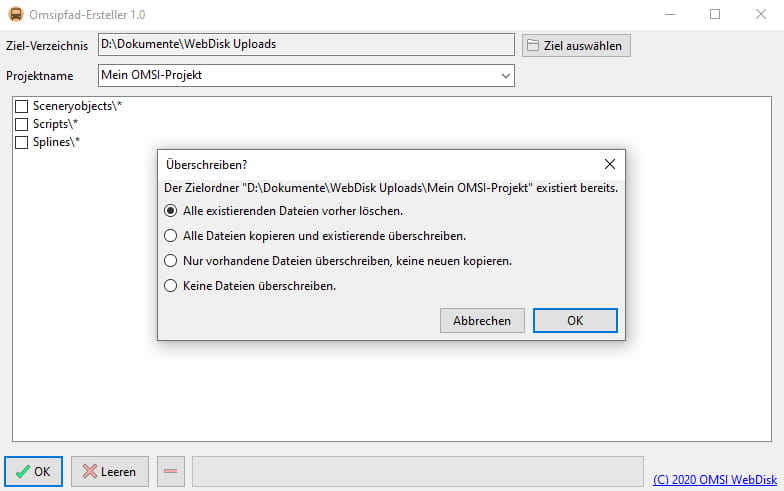Select 'Alle existierenden Dateien vorher löschen'

pyautogui.click(x=171, y=211)
